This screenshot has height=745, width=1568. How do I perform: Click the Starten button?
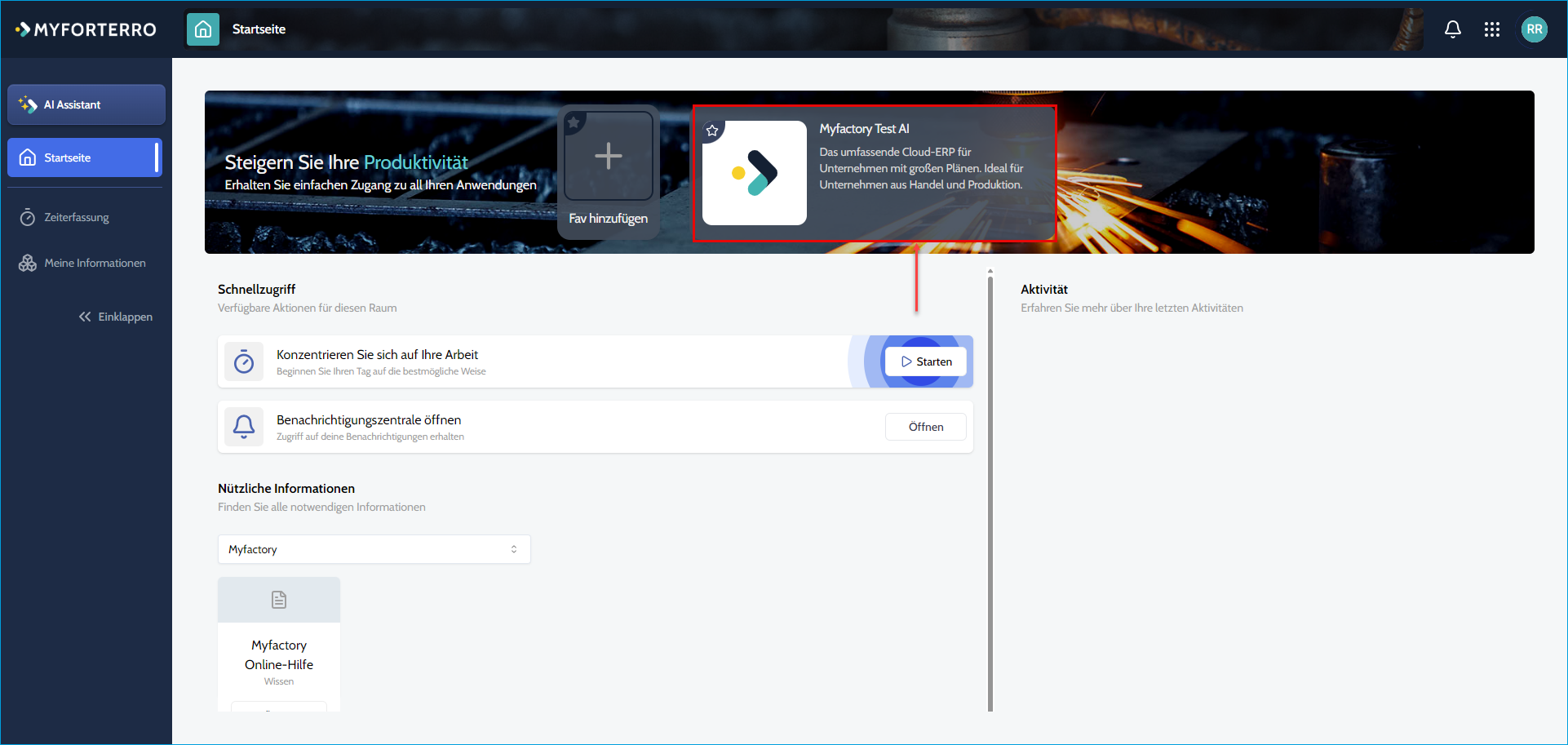tap(926, 361)
